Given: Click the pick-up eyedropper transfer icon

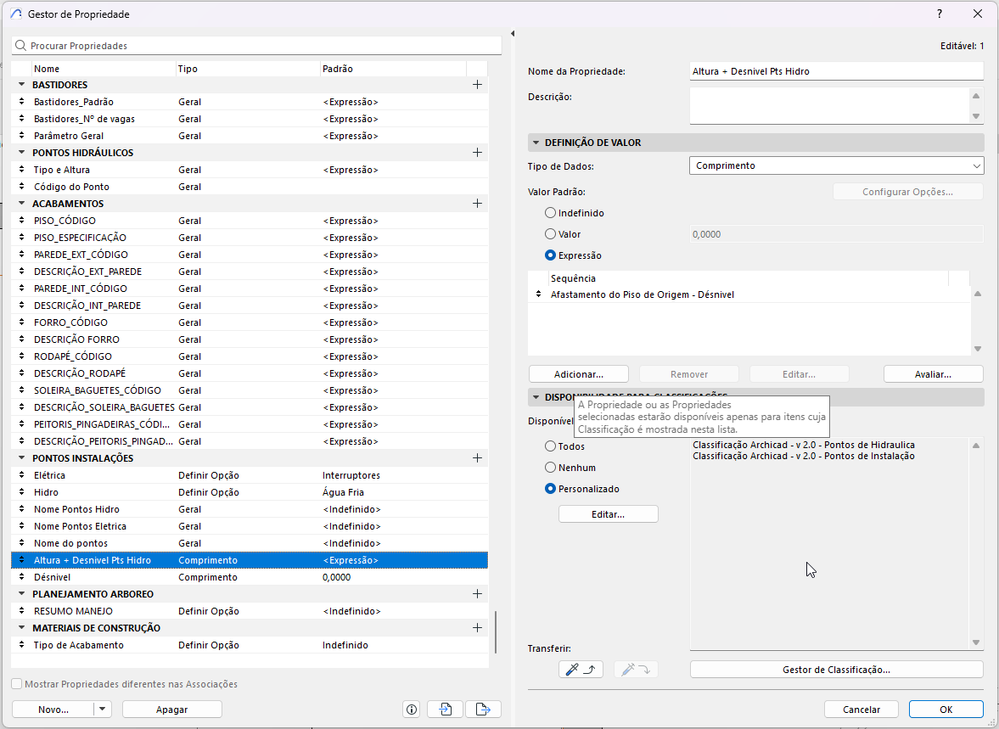Looking at the screenshot, I should [x=580, y=669].
